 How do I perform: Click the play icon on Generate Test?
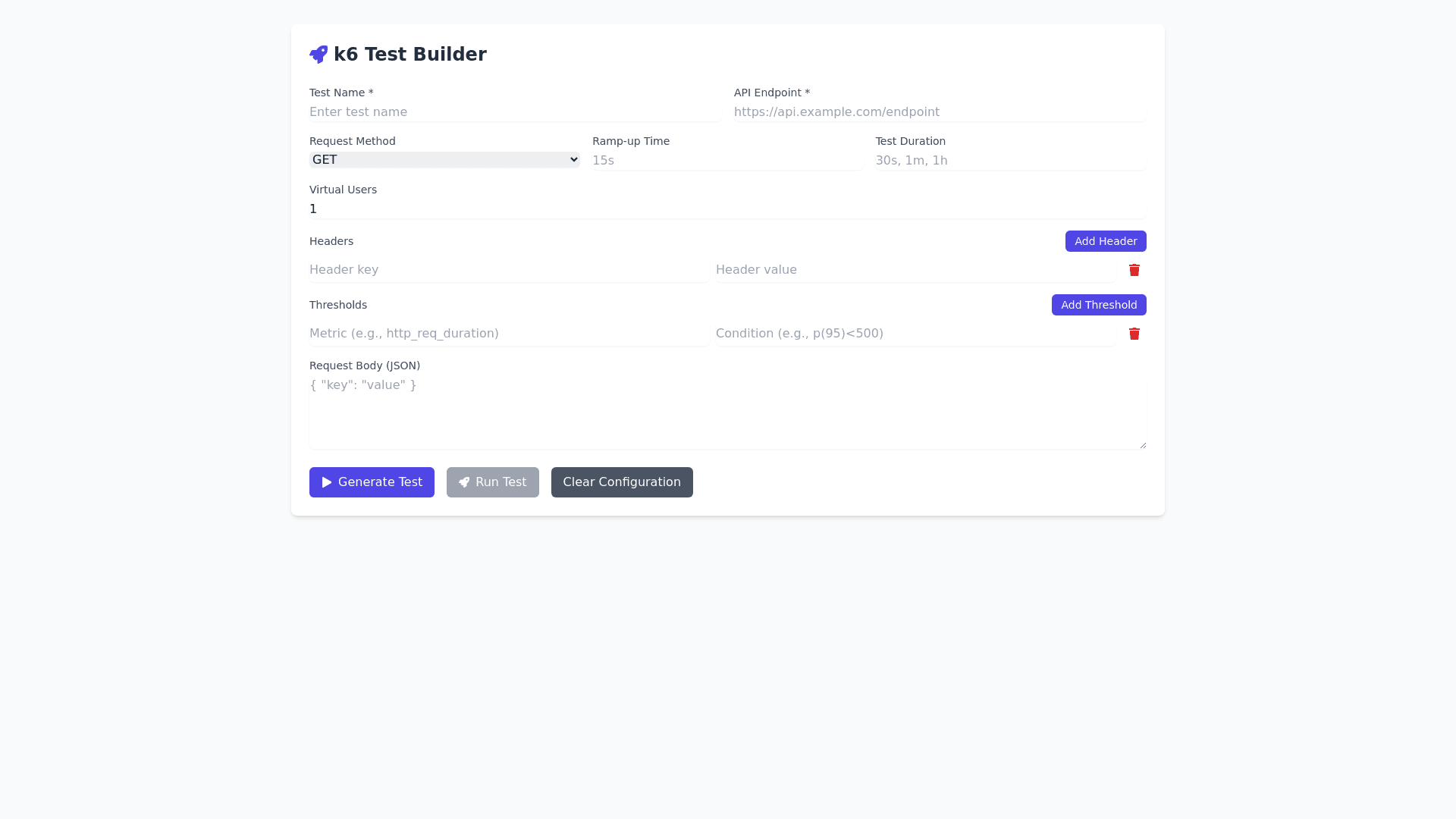pos(327,482)
